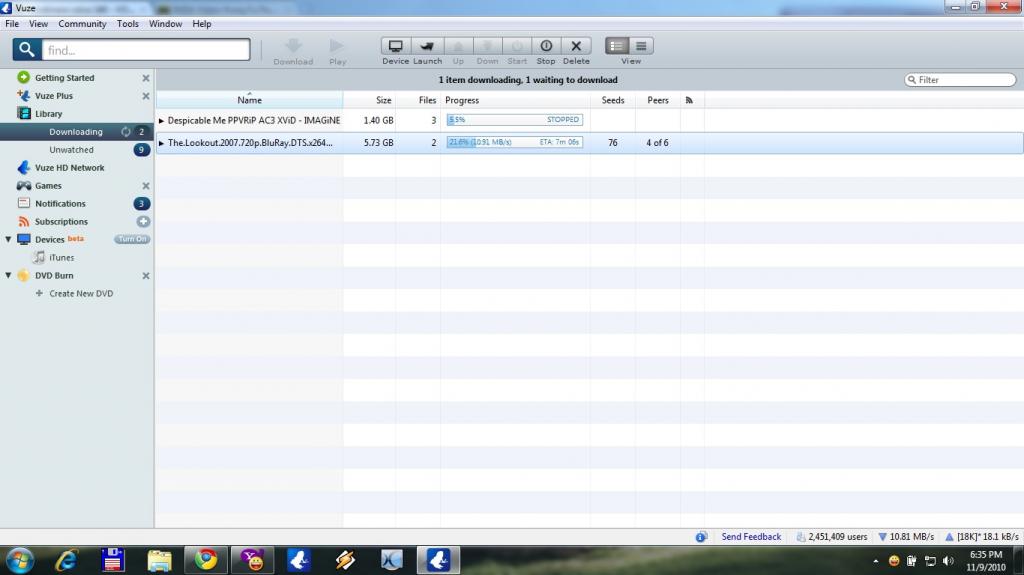Close the Getting Started sidebar entry
The image size is (1024, 575).
pyautogui.click(x=146, y=78)
